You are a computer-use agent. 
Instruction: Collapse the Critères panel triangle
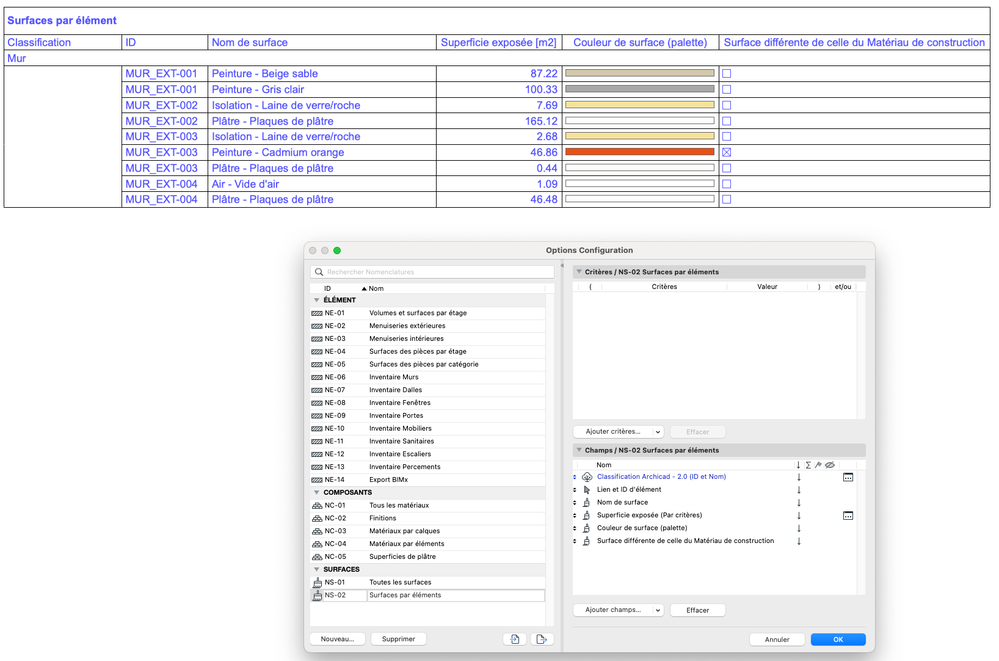click(x=579, y=272)
